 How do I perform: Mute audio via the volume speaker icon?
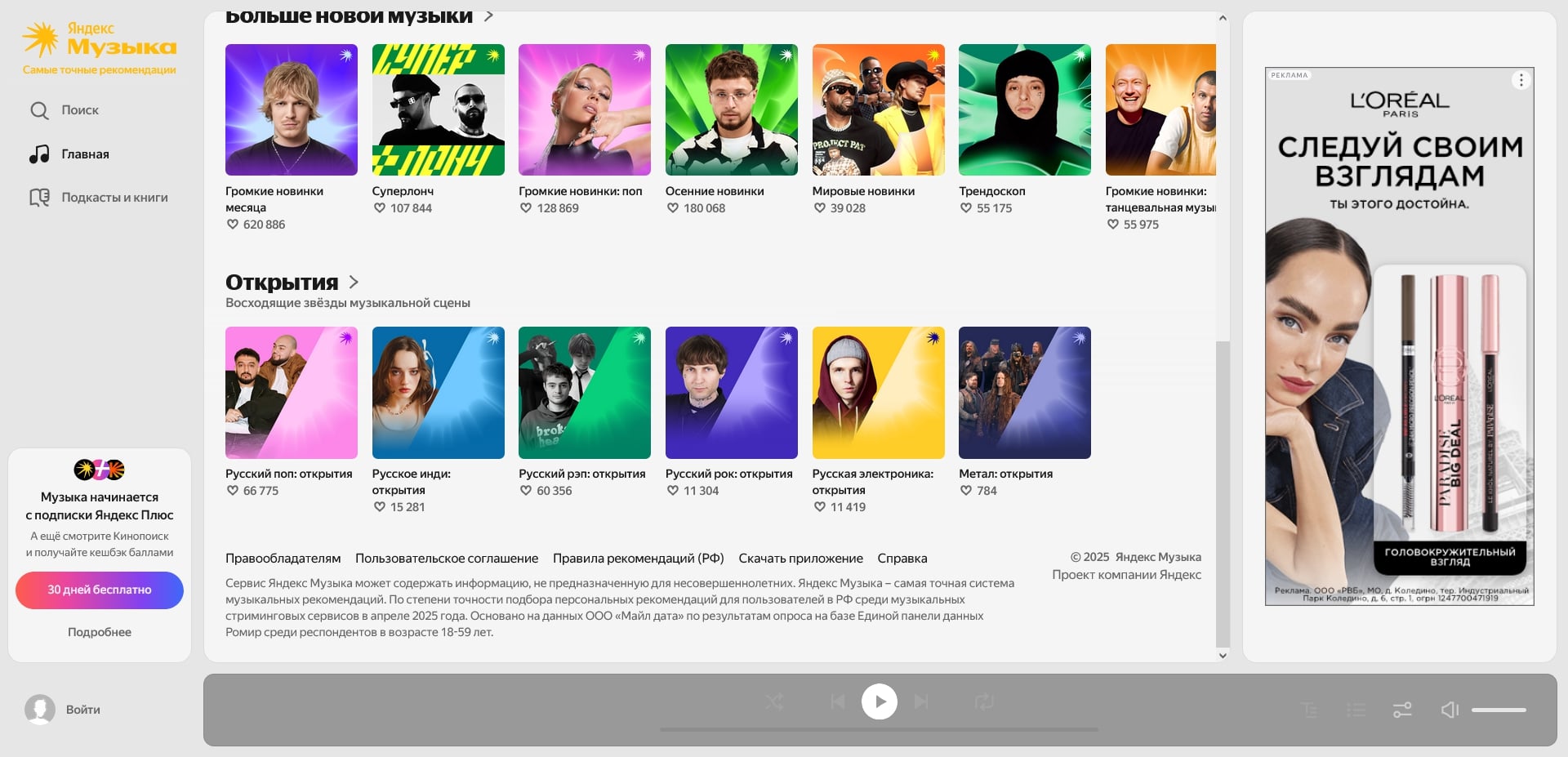(1450, 710)
